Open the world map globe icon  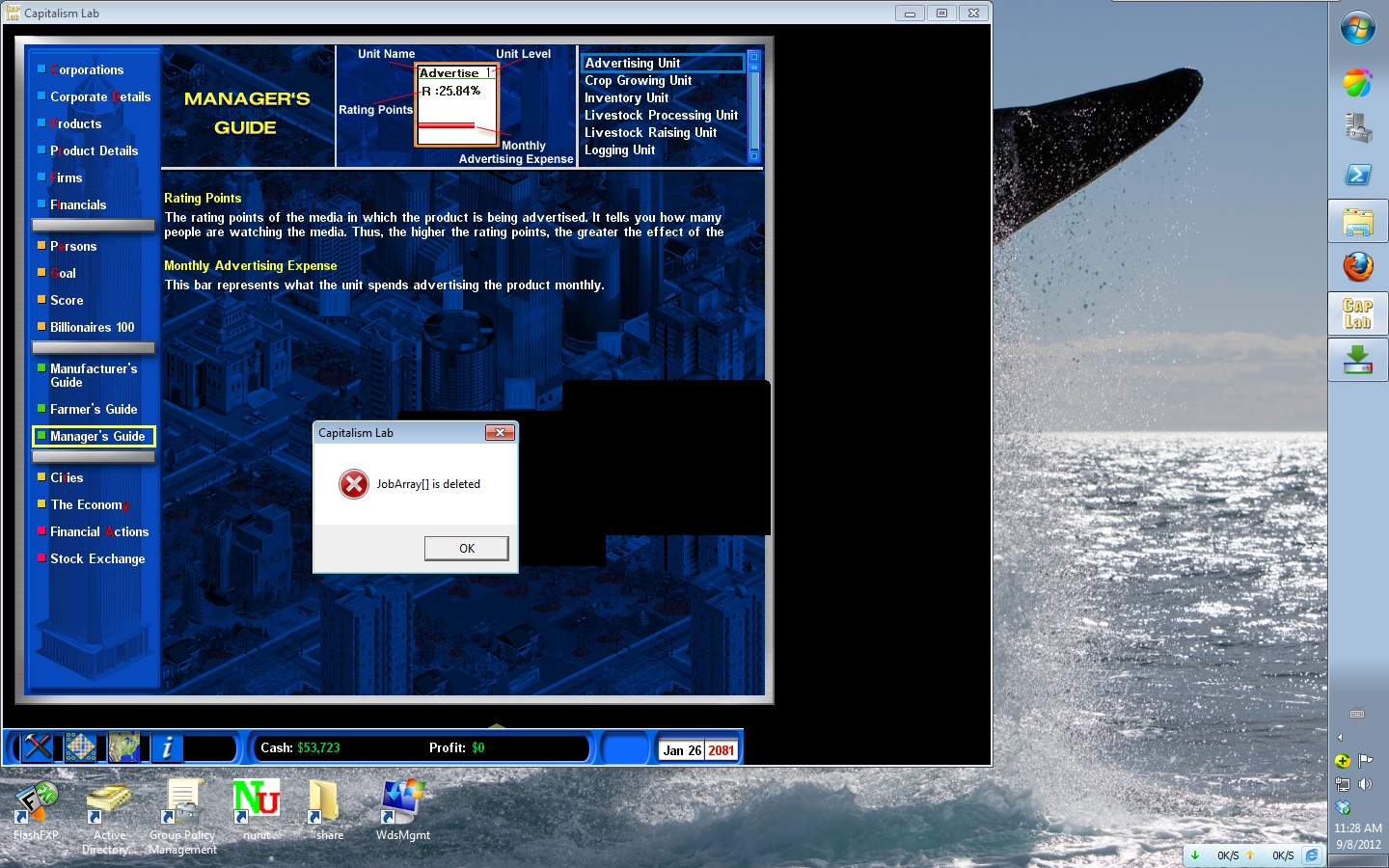tap(123, 746)
